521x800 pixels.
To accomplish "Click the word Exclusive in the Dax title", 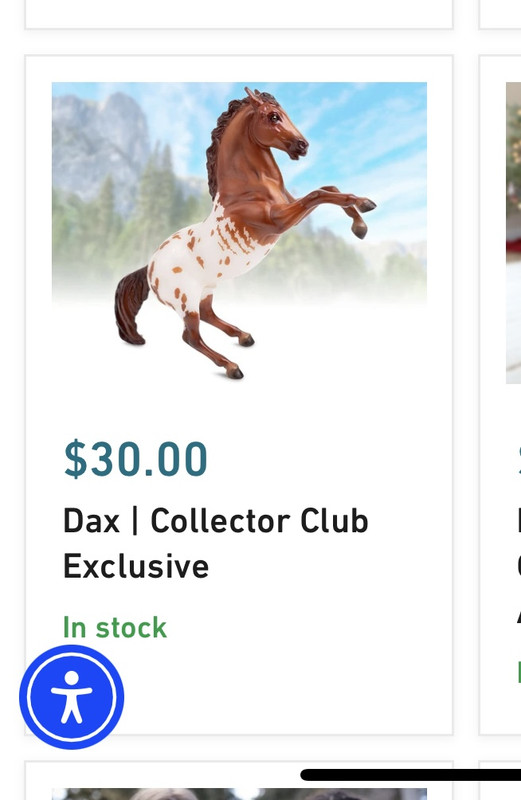I will (x=136, y=566).
